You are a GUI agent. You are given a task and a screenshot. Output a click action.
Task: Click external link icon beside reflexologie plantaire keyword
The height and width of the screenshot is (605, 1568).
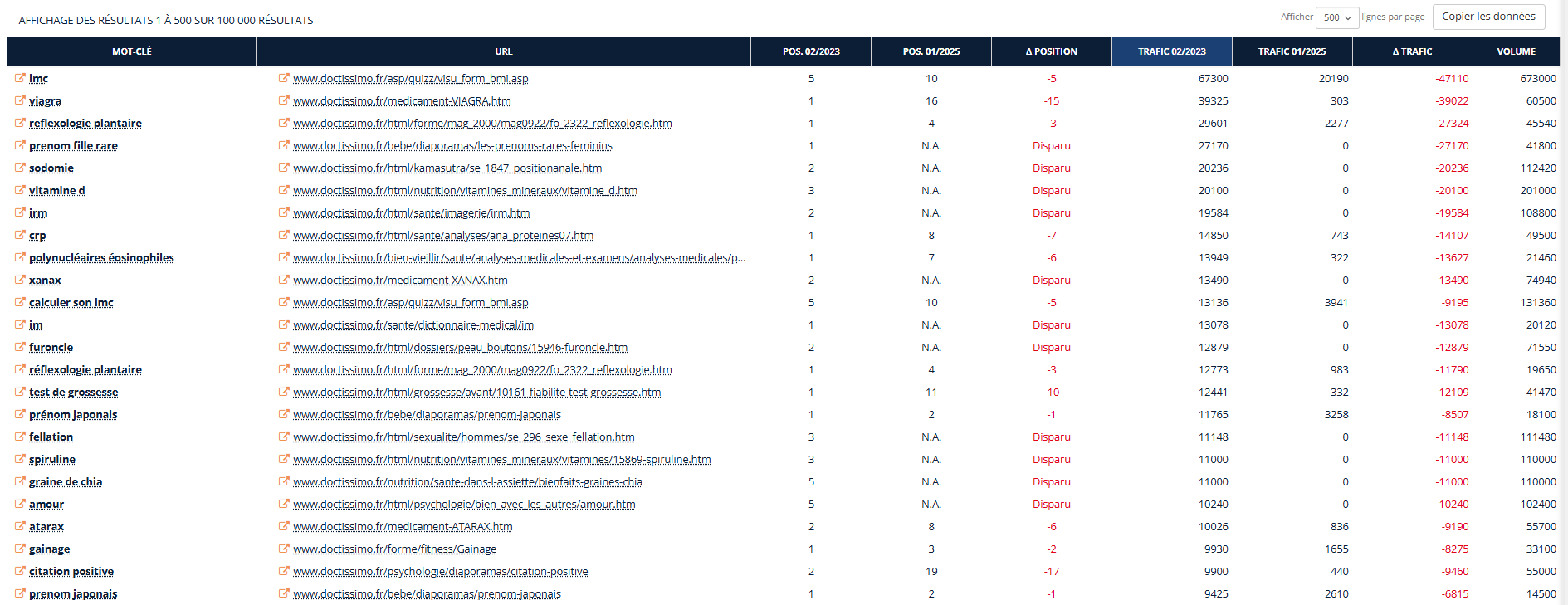pyautogui.click(x=20, y=123)
